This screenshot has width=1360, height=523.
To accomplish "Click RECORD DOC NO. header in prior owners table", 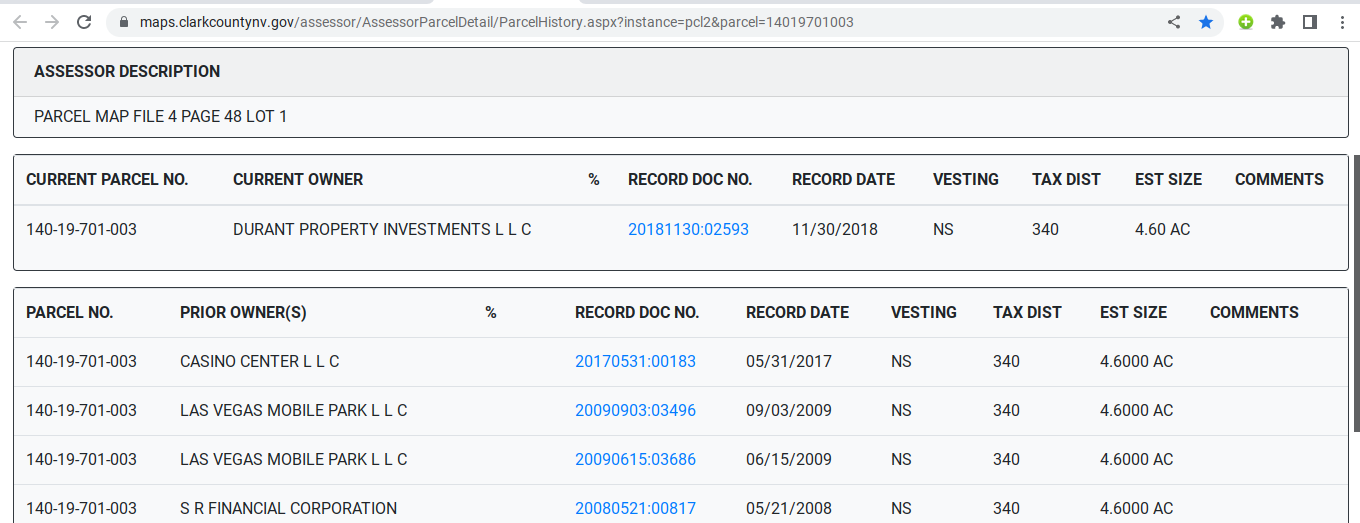I will click(x=637, y=313).
